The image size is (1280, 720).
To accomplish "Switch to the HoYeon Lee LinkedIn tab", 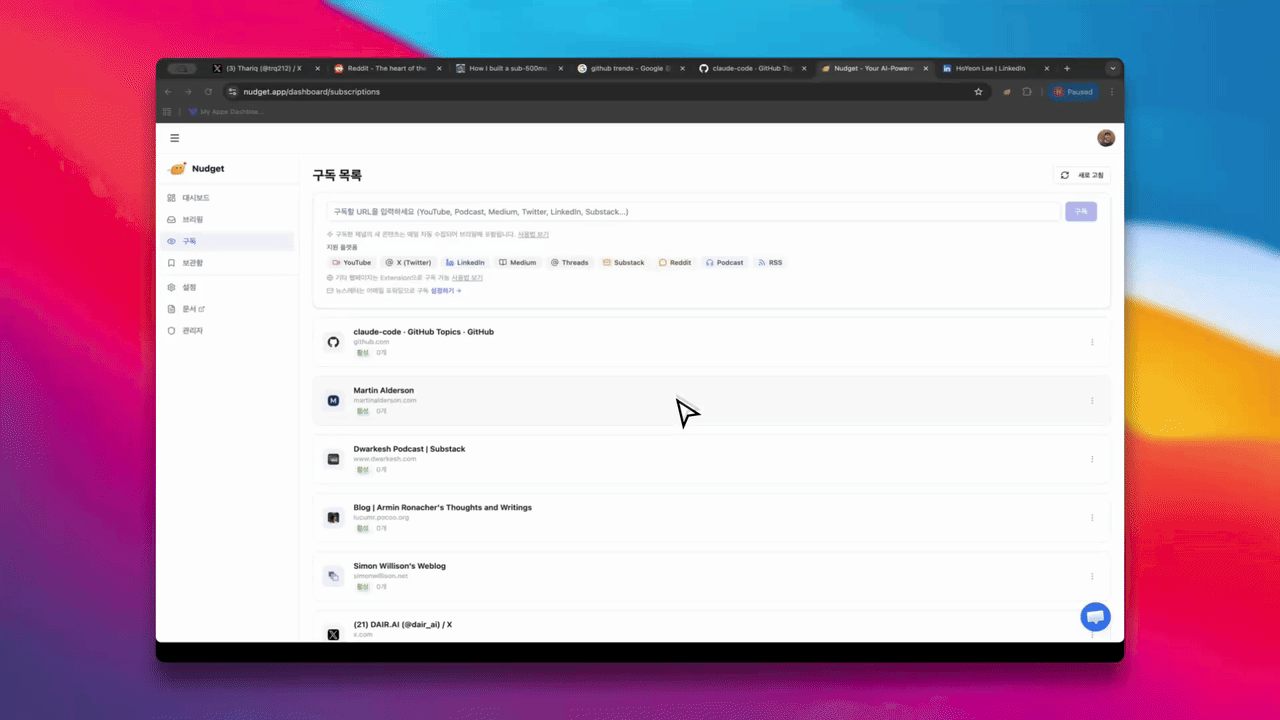I will tap(996, 68).
